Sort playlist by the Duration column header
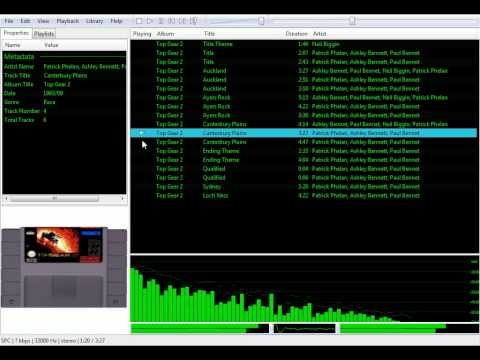480x360 pixels. [296, 34]
